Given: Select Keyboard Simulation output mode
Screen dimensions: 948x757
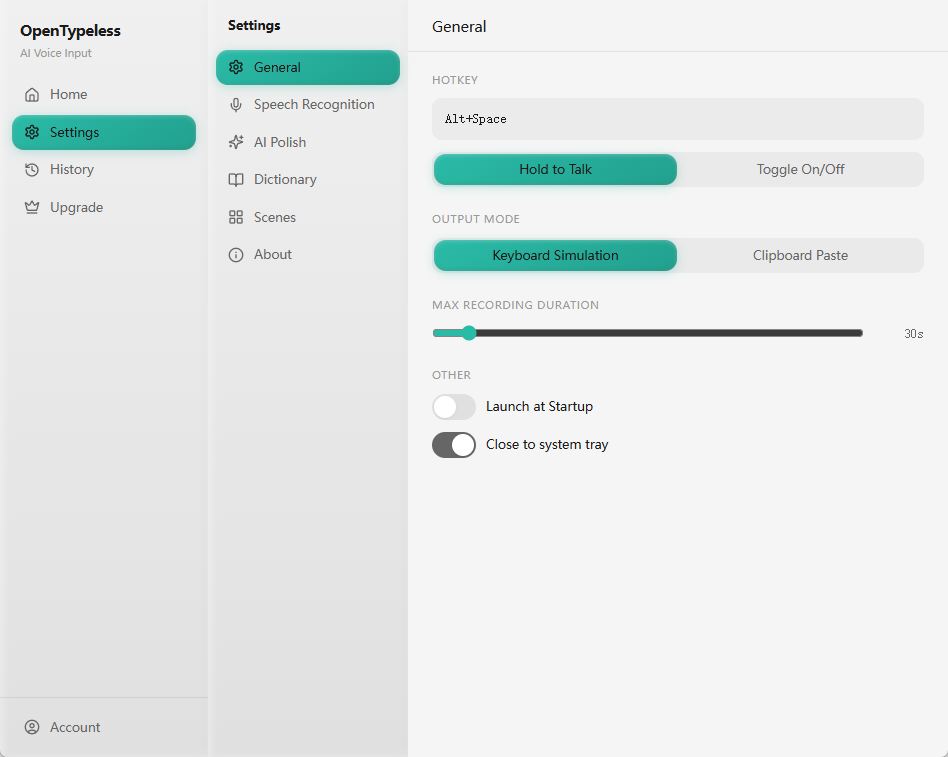Looking at the screenshot, I should (x=555, y=255).
